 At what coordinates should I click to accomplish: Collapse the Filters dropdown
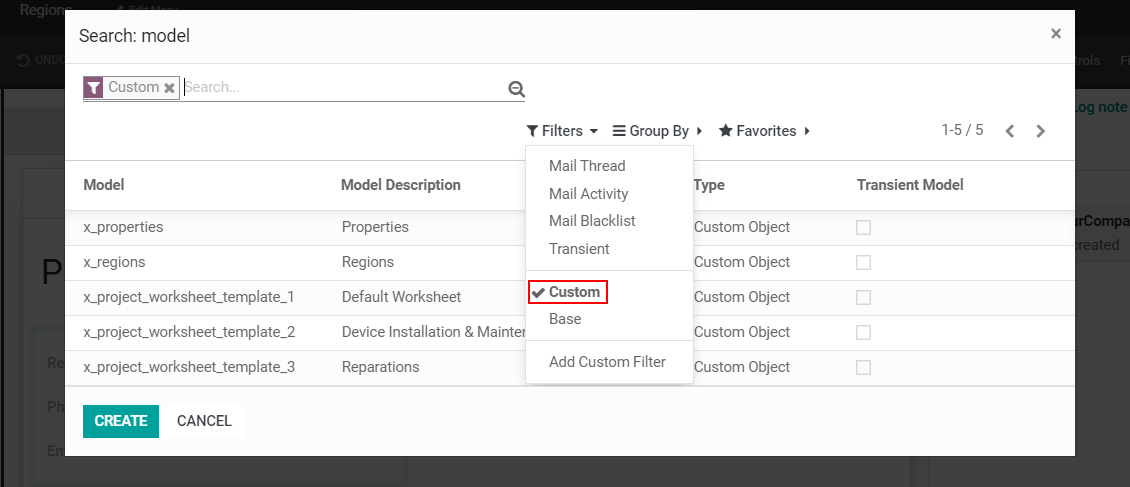pyautogui.click(x=562, y=131)
